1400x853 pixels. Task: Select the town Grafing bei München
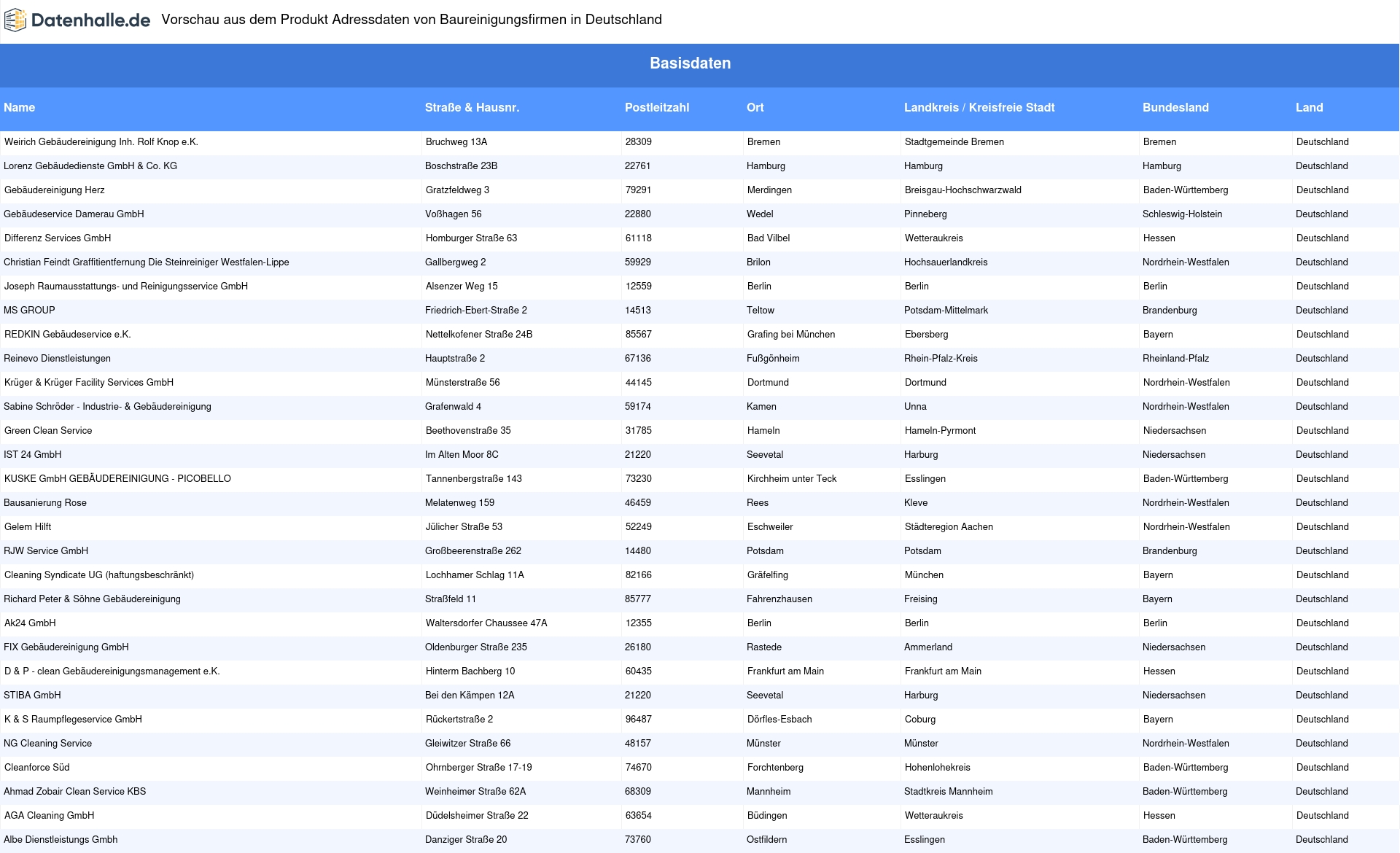point(791,335)
